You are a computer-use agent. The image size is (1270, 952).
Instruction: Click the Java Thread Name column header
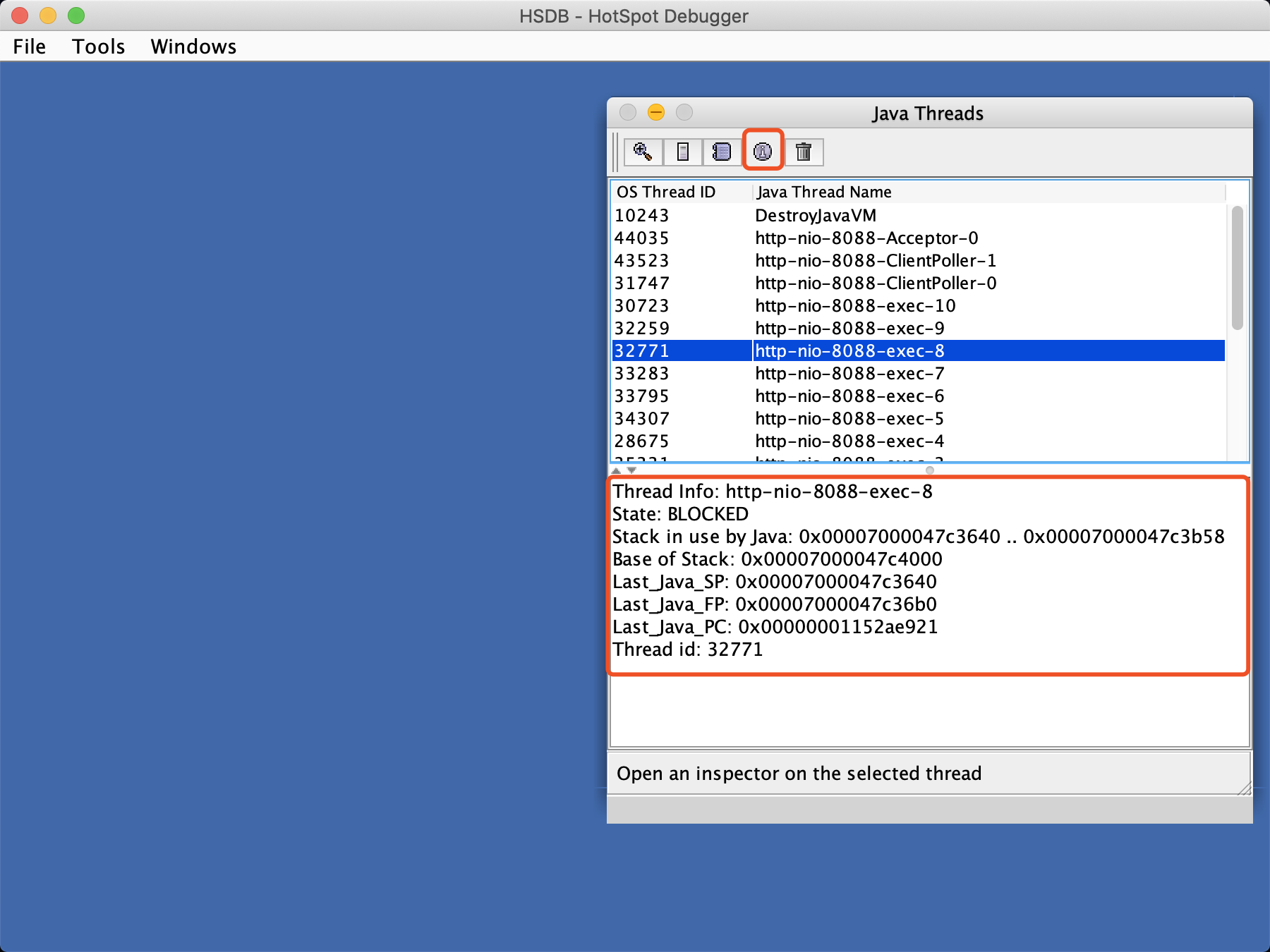pos(989,192)
